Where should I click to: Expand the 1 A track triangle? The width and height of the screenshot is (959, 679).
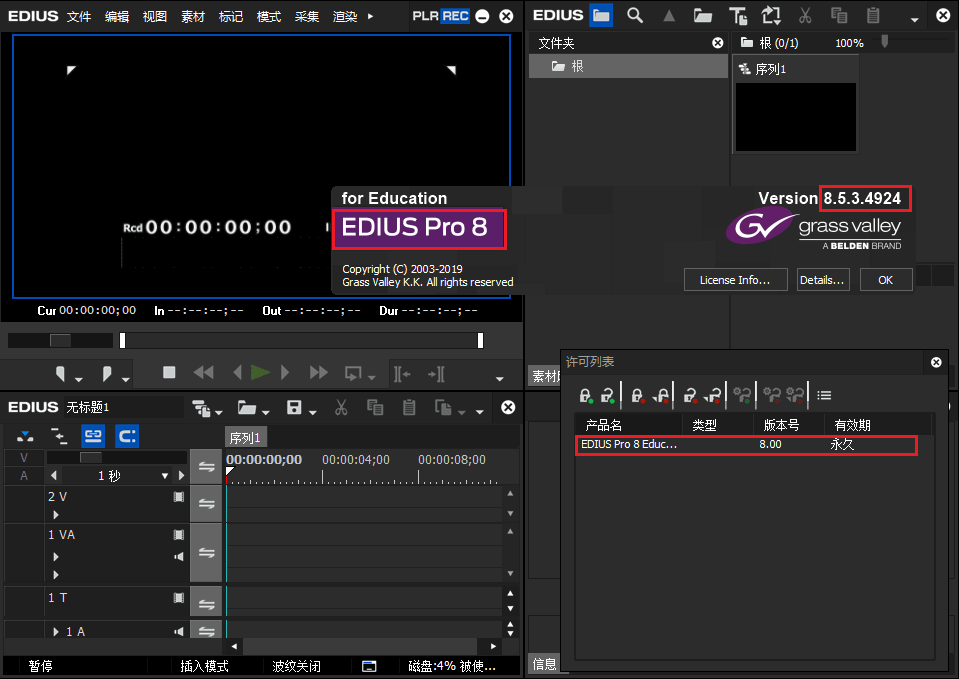(56, 631)
